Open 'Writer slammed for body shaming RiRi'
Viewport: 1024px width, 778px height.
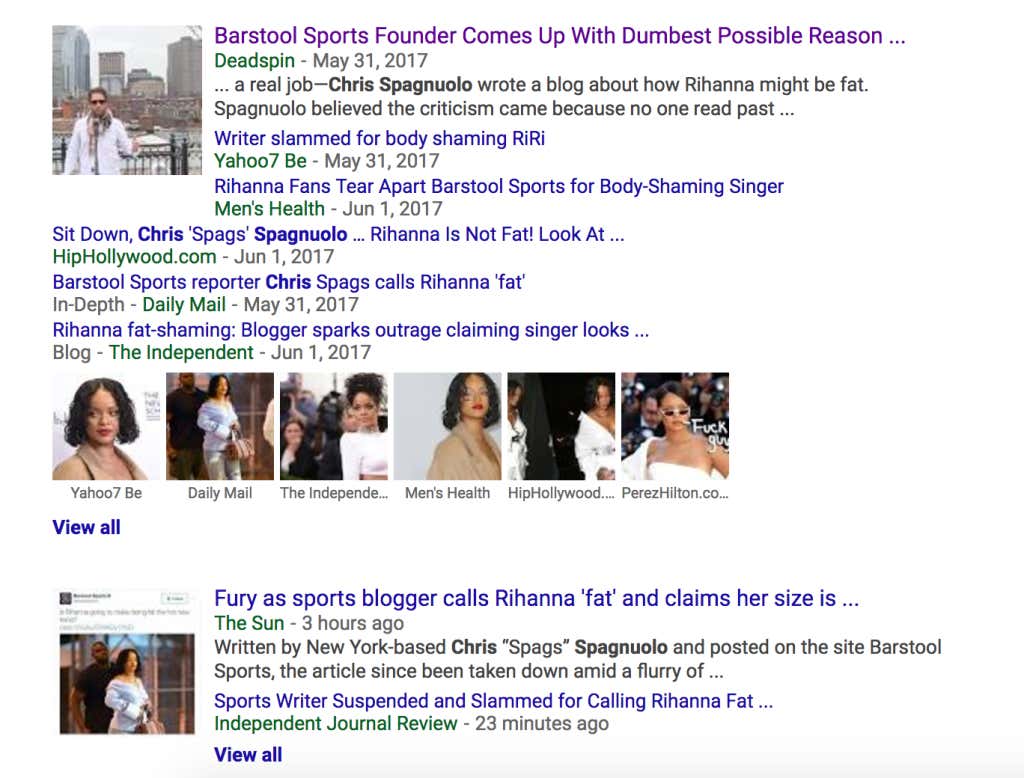click(x=379, y=138)
